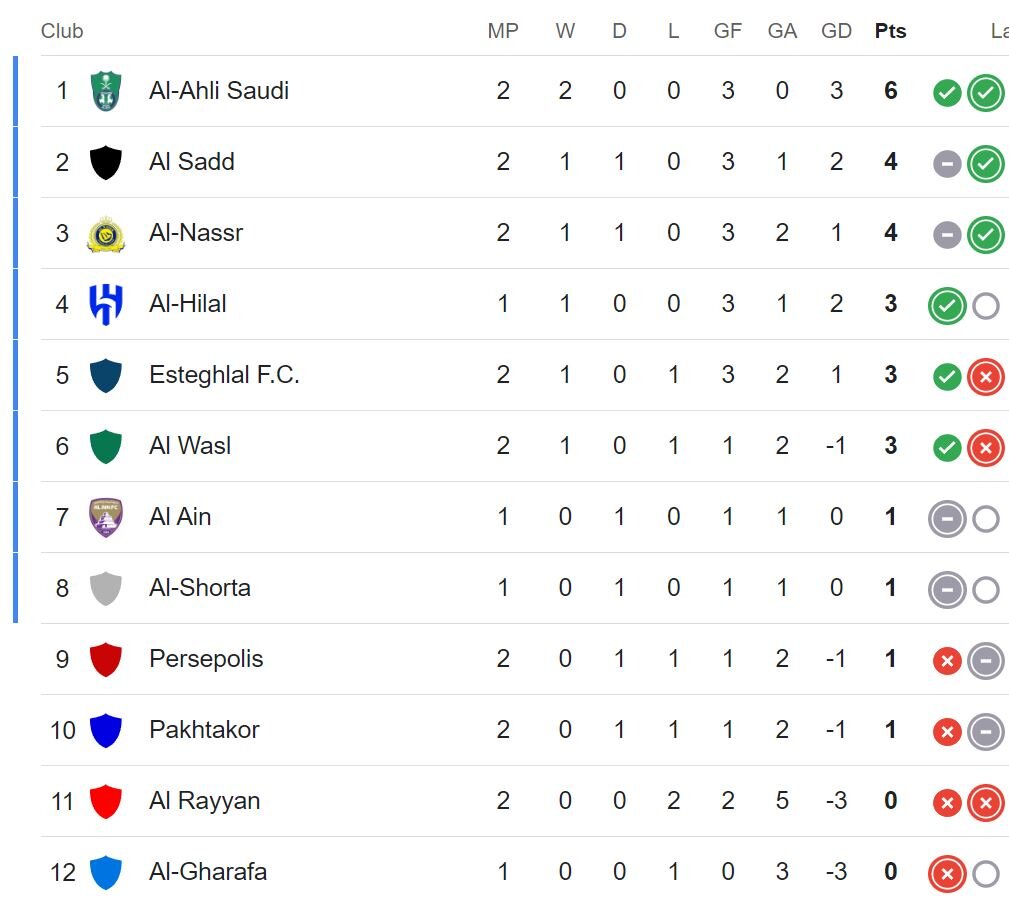Click Al Sadd's grey draw result icon
This screenshot has height=898, width=1009.
[947, 164]
